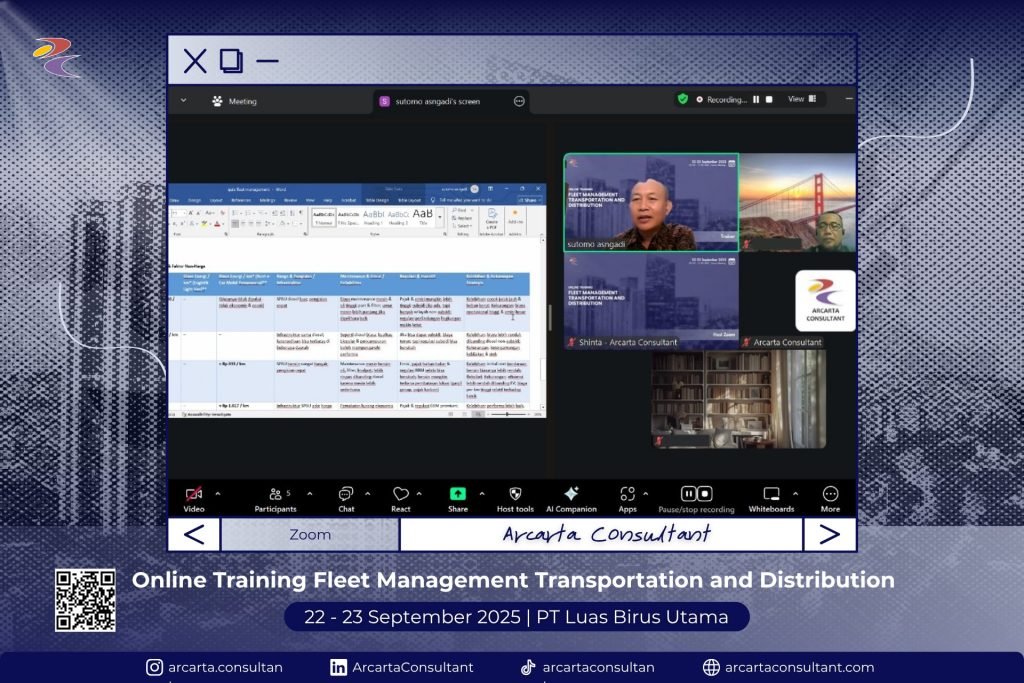Open the Apps menu icon
1024x683 pixels.
pos(627,495)
